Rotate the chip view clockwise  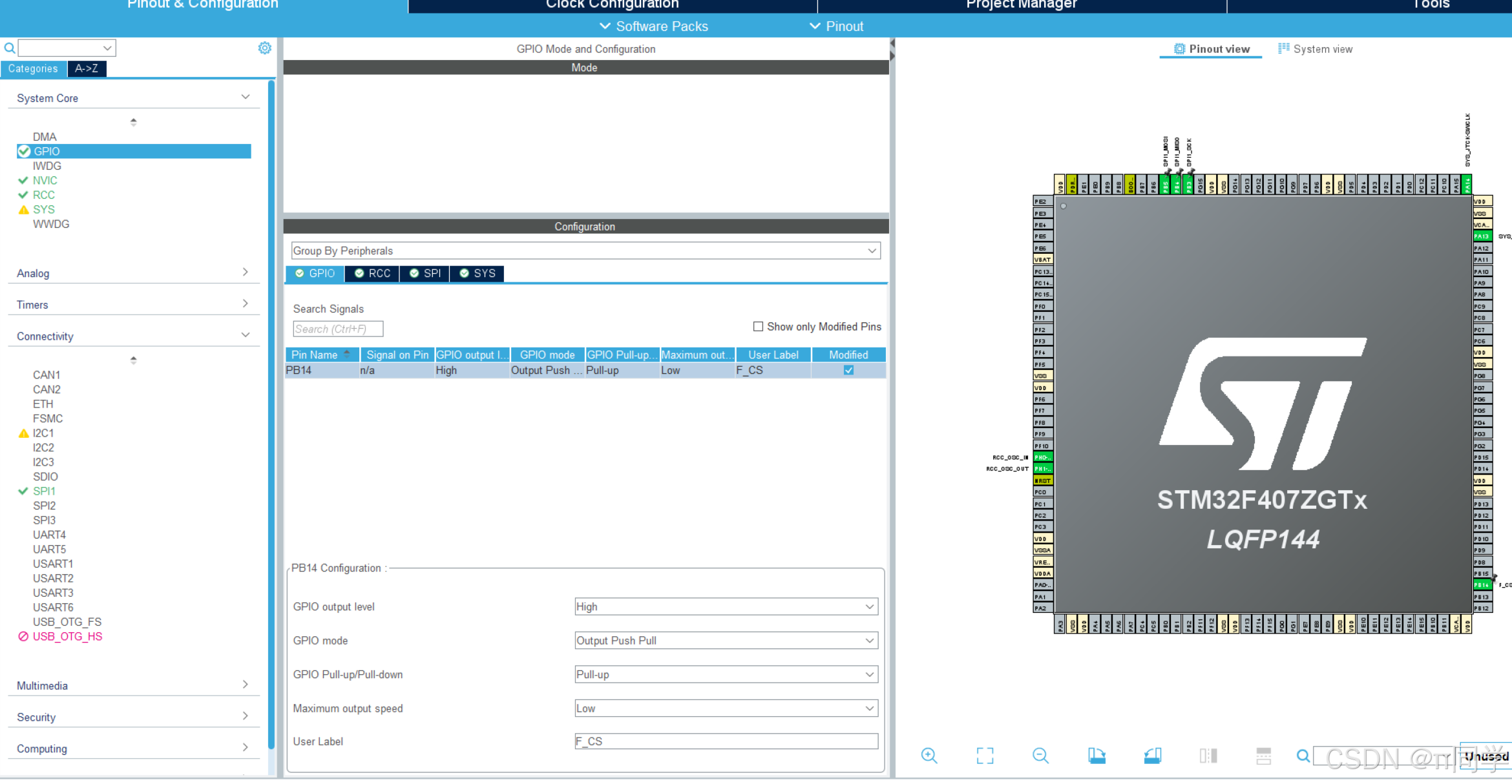click(1097, 756)
